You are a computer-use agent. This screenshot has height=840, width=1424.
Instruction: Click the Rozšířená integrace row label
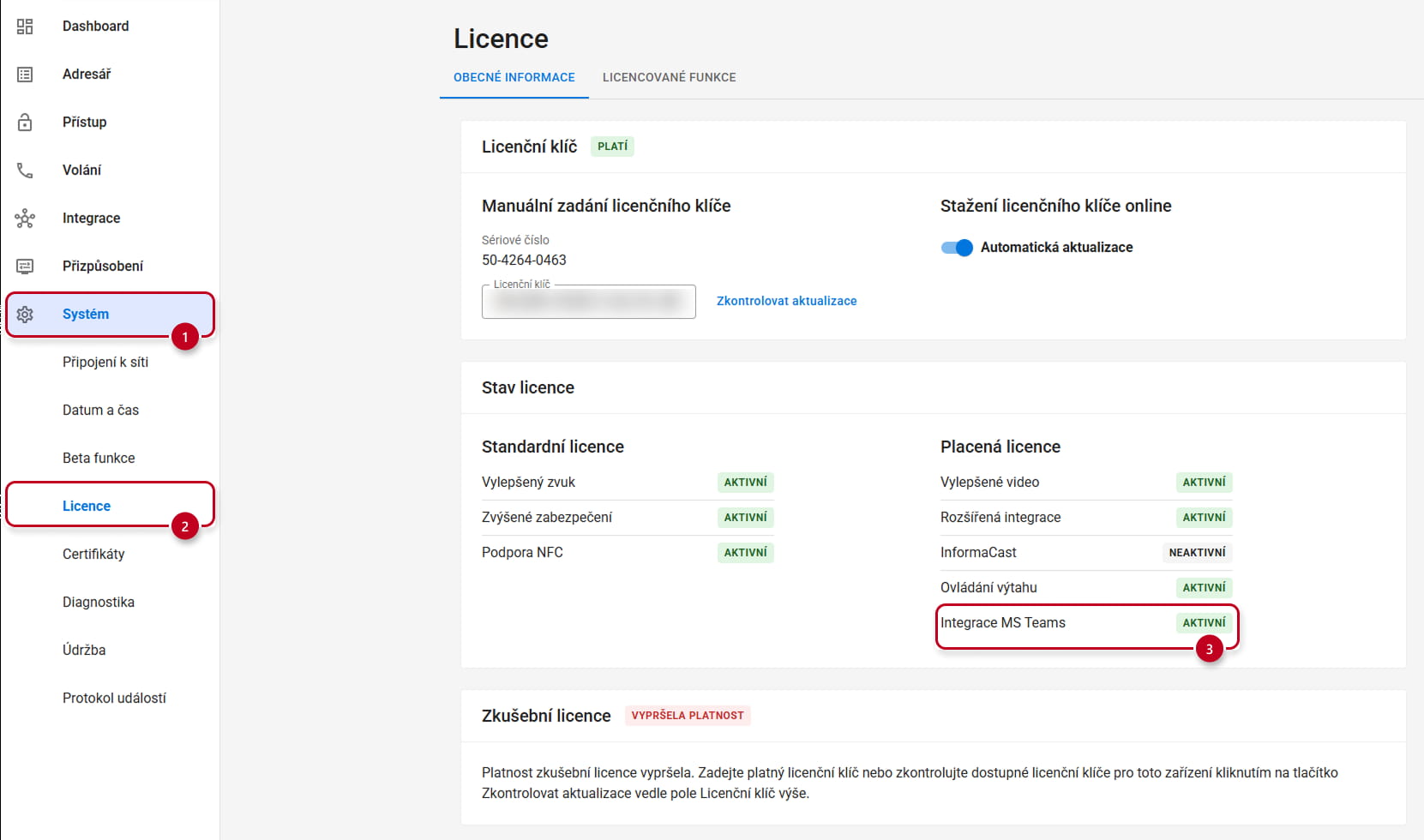(1000, 518)
